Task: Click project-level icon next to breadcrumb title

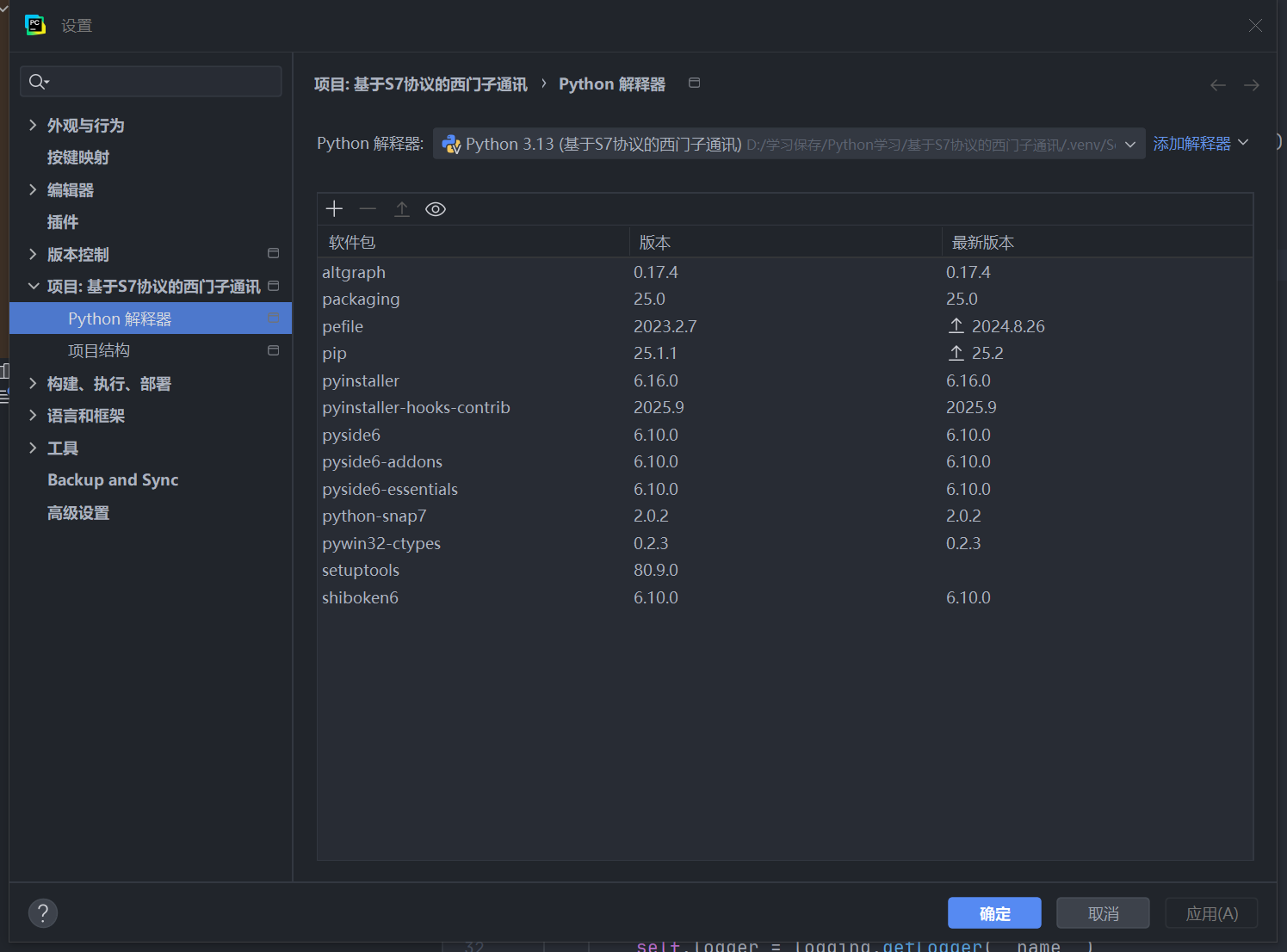Action: pyautogui.click(x=695, y=83)
